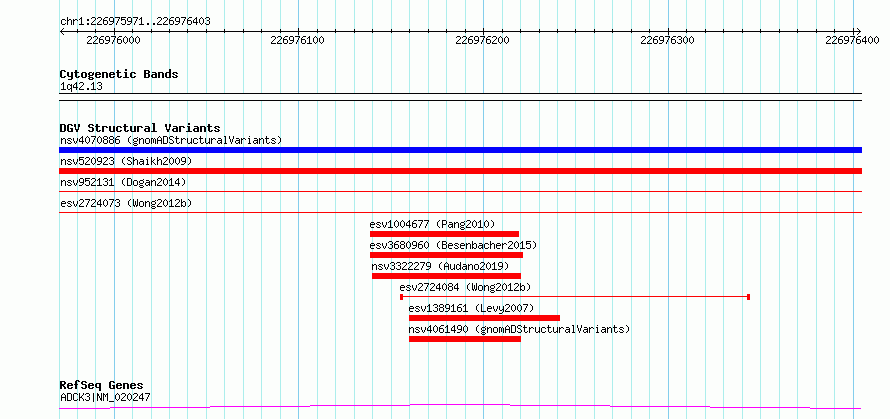Click the esv2724073 (Wong2012b) label
890x419 pixels.
[124, 203]
